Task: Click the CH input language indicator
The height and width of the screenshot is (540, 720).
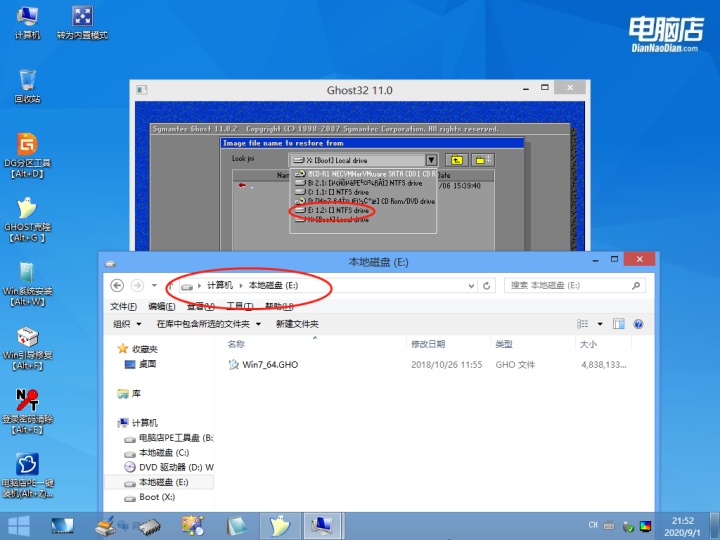Action: pos(593,525)
